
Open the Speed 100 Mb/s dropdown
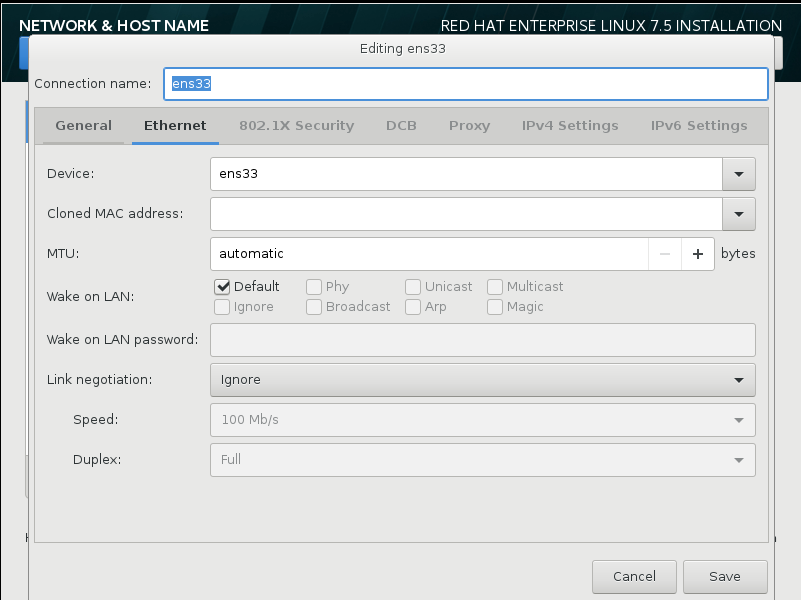click(x=483, y=420)
